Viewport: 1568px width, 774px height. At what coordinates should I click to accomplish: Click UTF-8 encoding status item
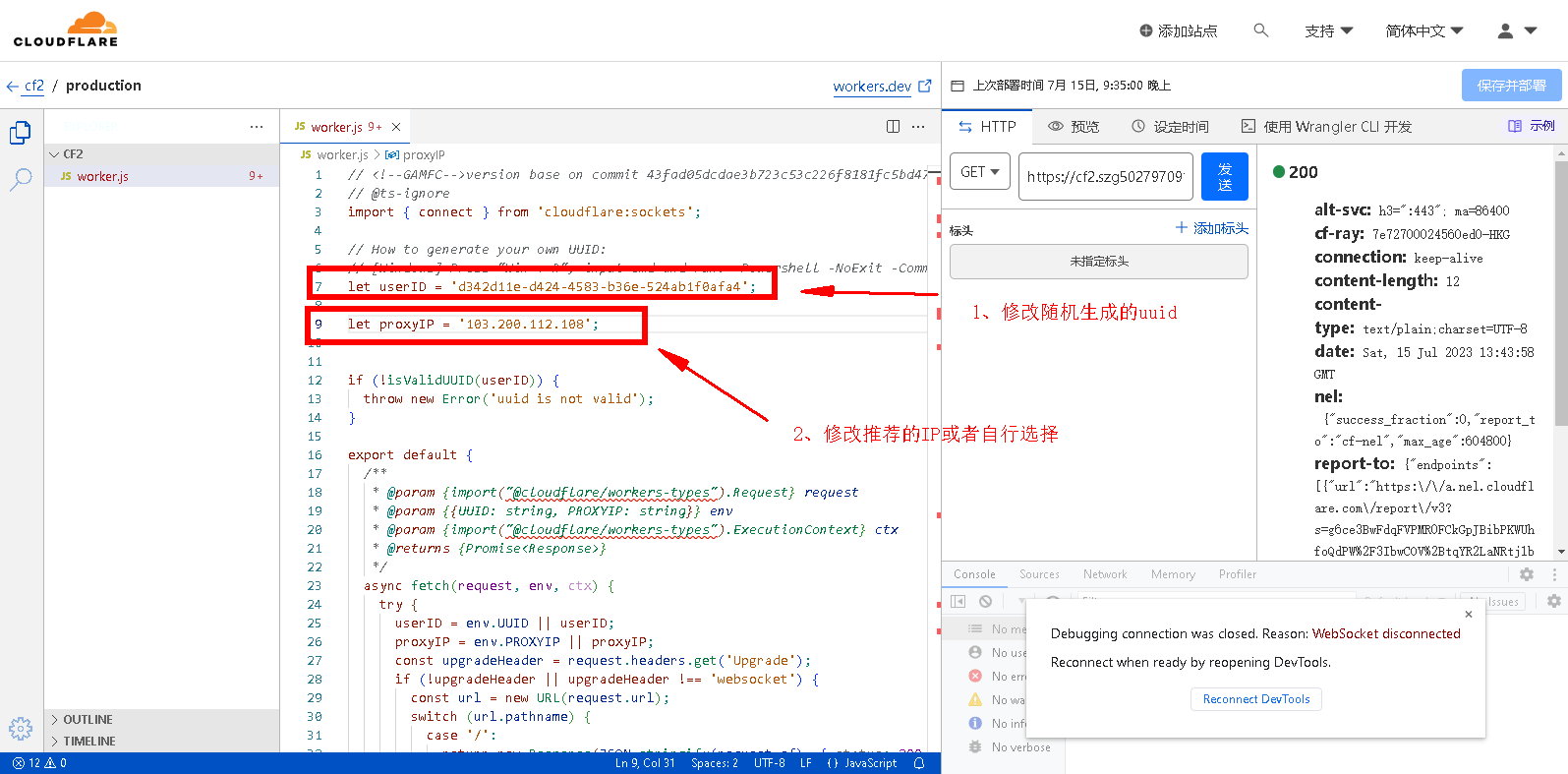[x=770, y=763]
